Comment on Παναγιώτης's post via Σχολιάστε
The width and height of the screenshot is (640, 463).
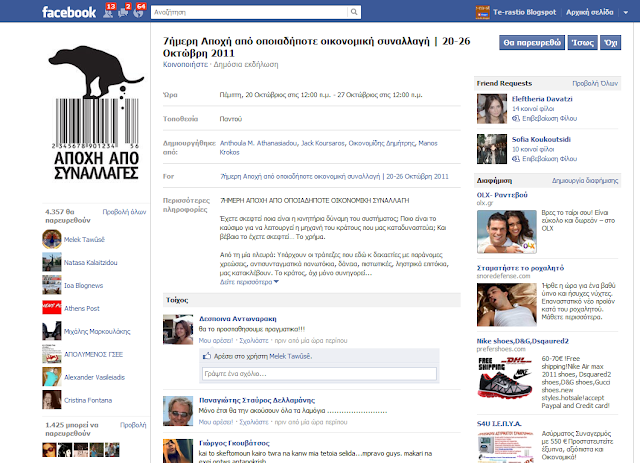click(x=254, y=422)
